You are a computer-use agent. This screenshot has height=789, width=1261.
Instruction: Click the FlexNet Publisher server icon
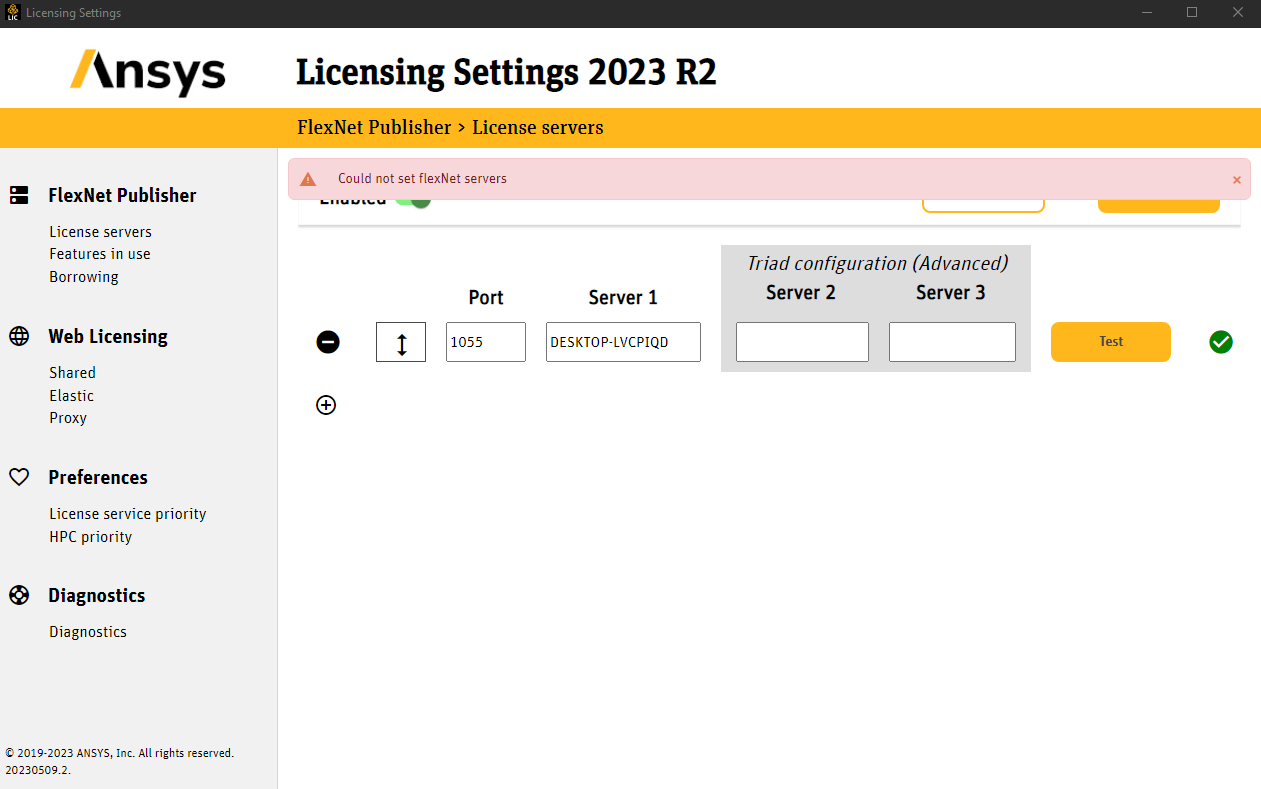coord(19,195)
